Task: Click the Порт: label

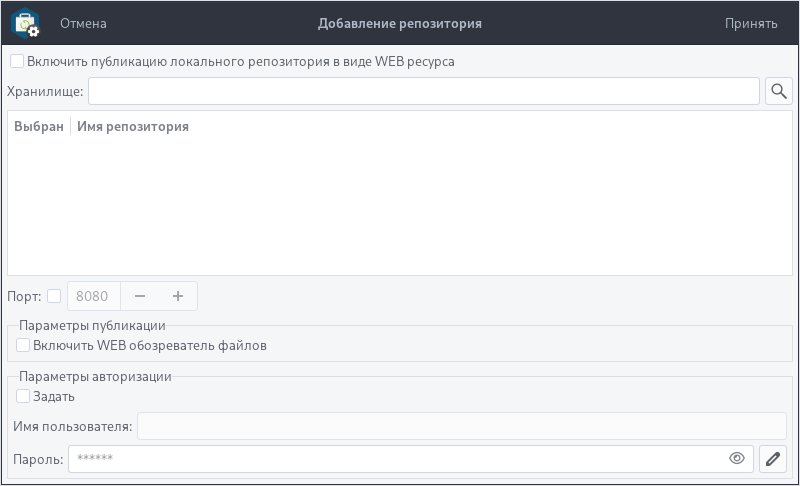Action: 24,296
